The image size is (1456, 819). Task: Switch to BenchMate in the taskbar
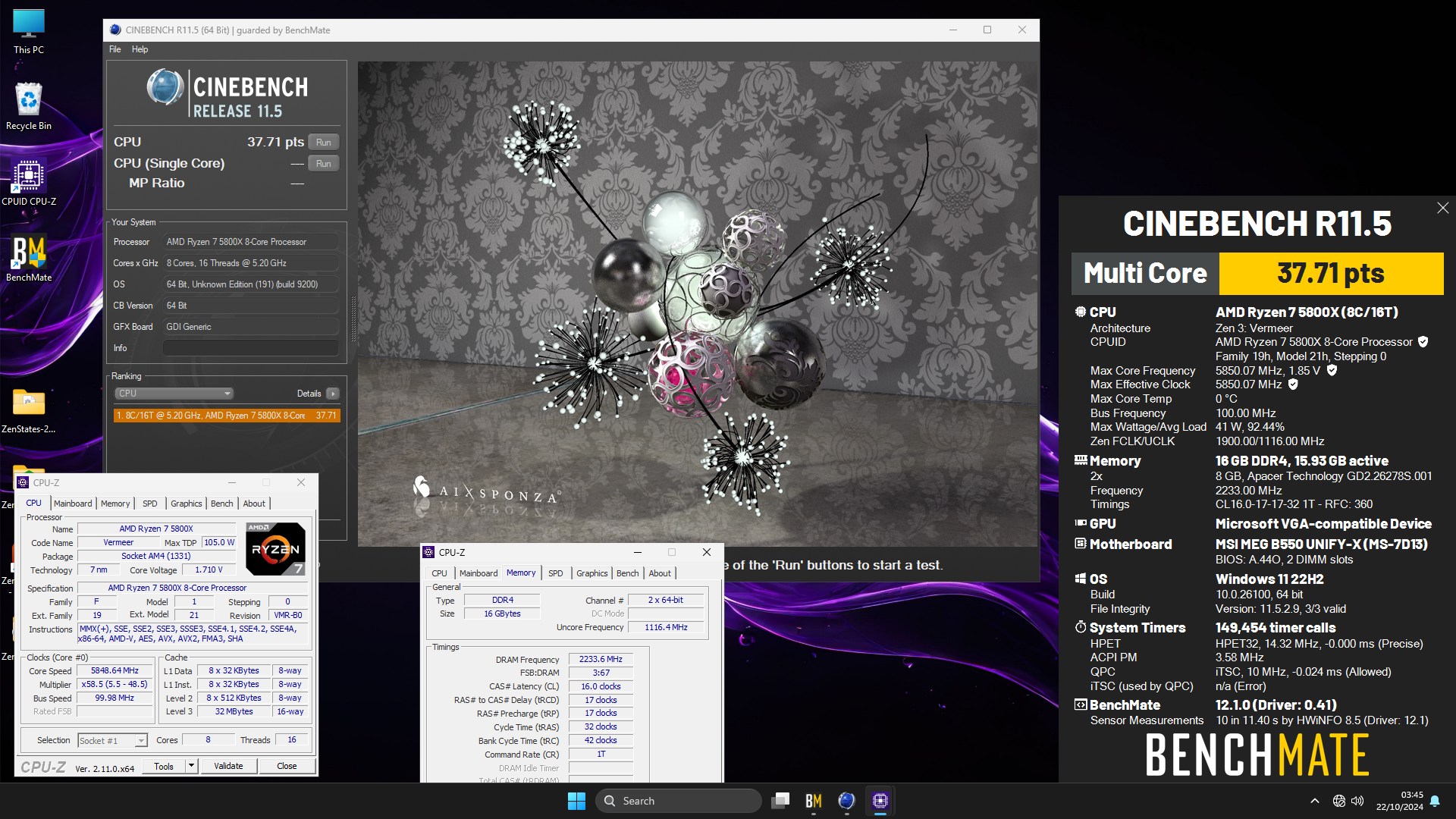(814, 801)
